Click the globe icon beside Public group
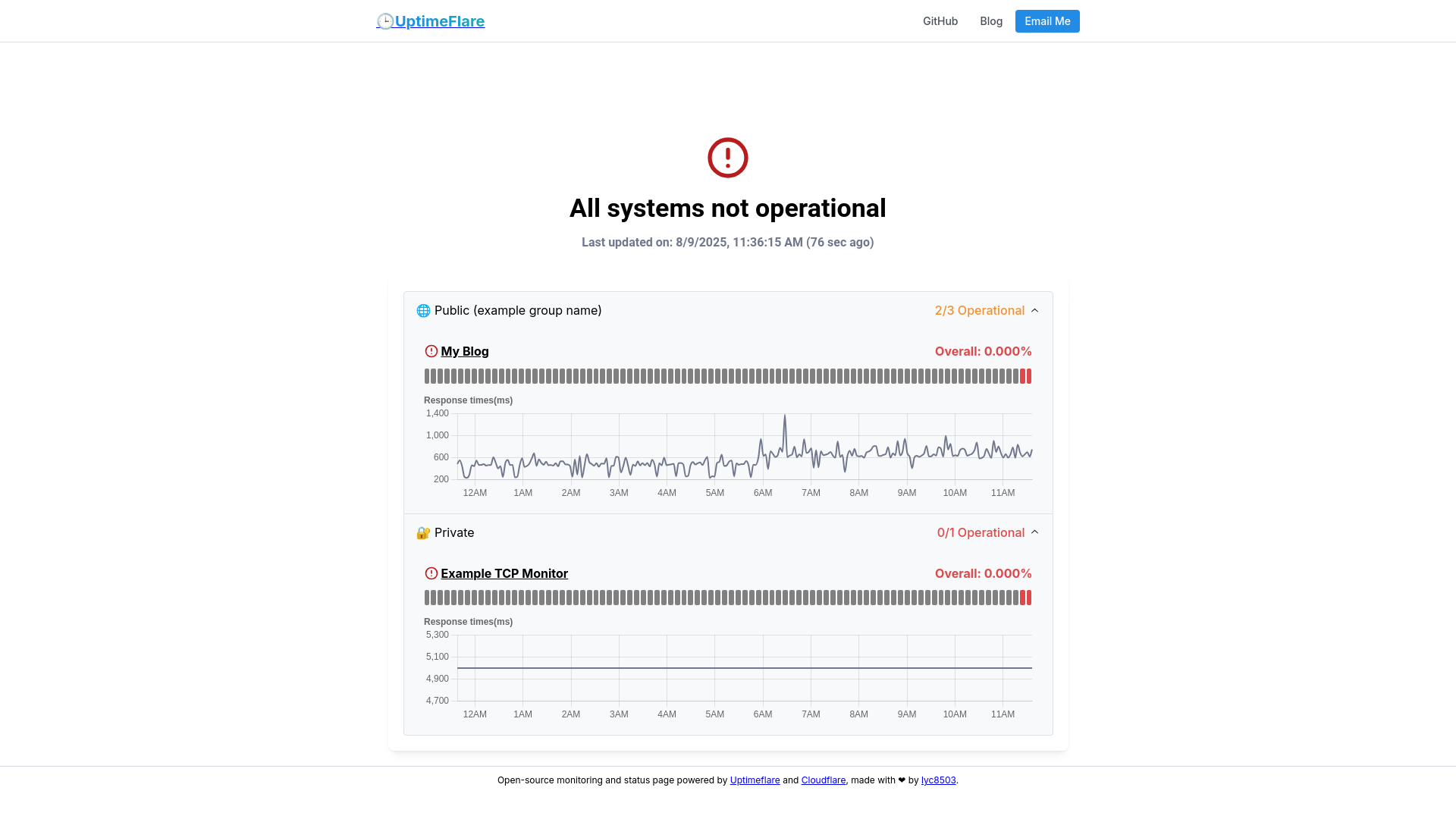 point(423,310)
